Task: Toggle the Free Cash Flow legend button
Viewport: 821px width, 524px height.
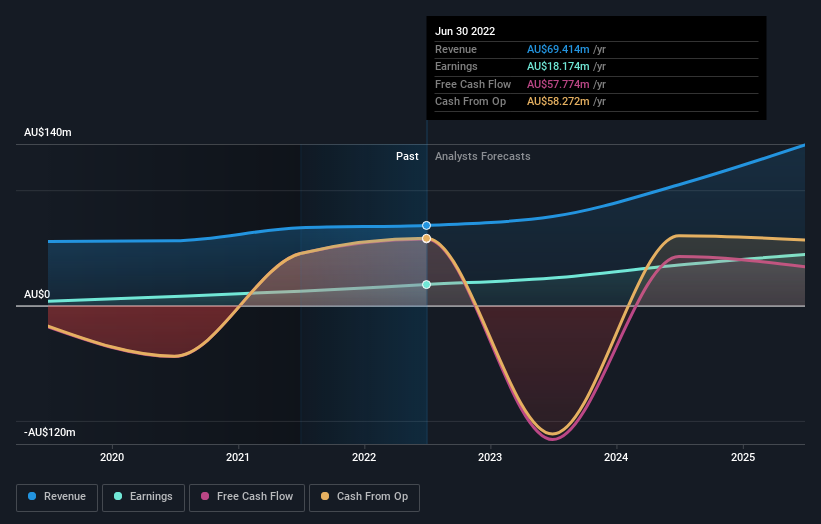Action: tap(247, 497)
